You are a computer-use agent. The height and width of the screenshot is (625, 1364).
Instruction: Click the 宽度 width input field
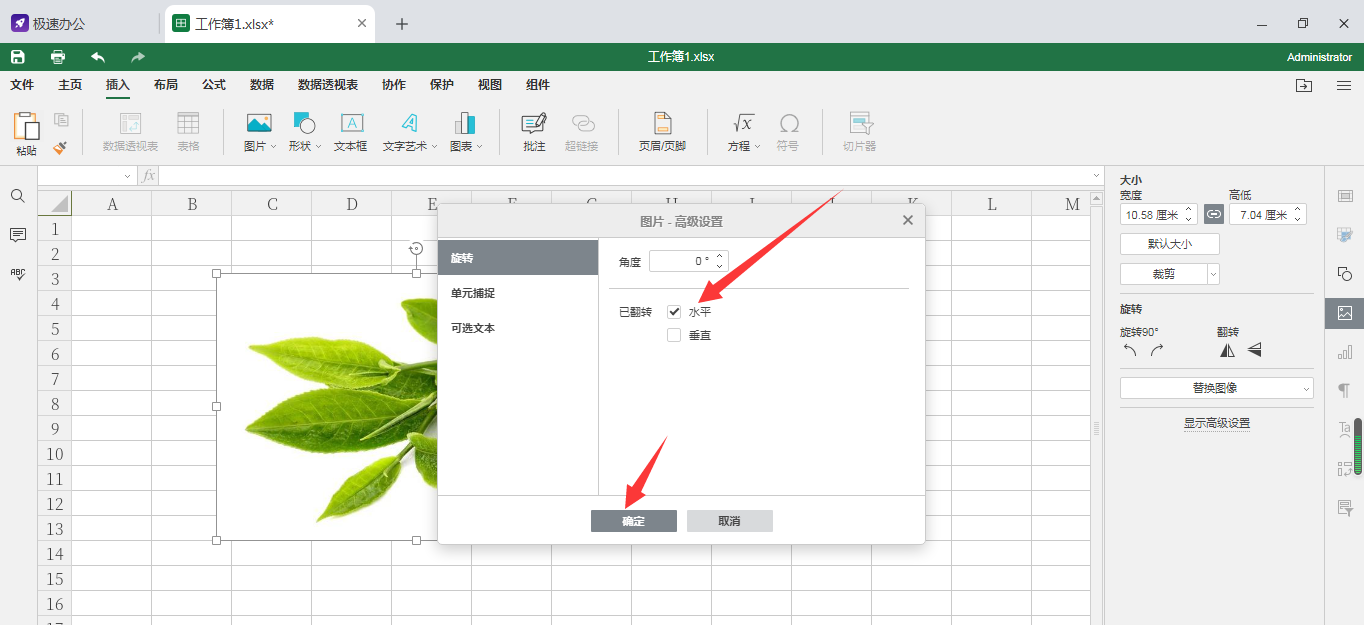(1152, 214)
